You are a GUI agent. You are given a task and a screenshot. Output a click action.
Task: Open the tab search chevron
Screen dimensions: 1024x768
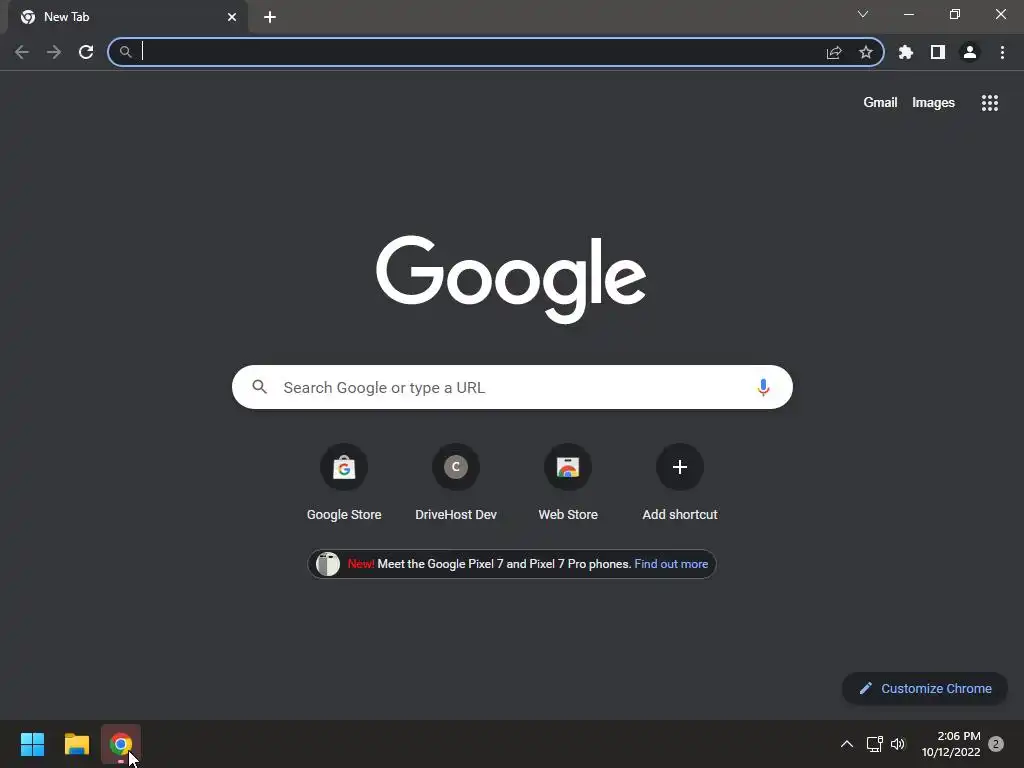click(x=863, y=14)
